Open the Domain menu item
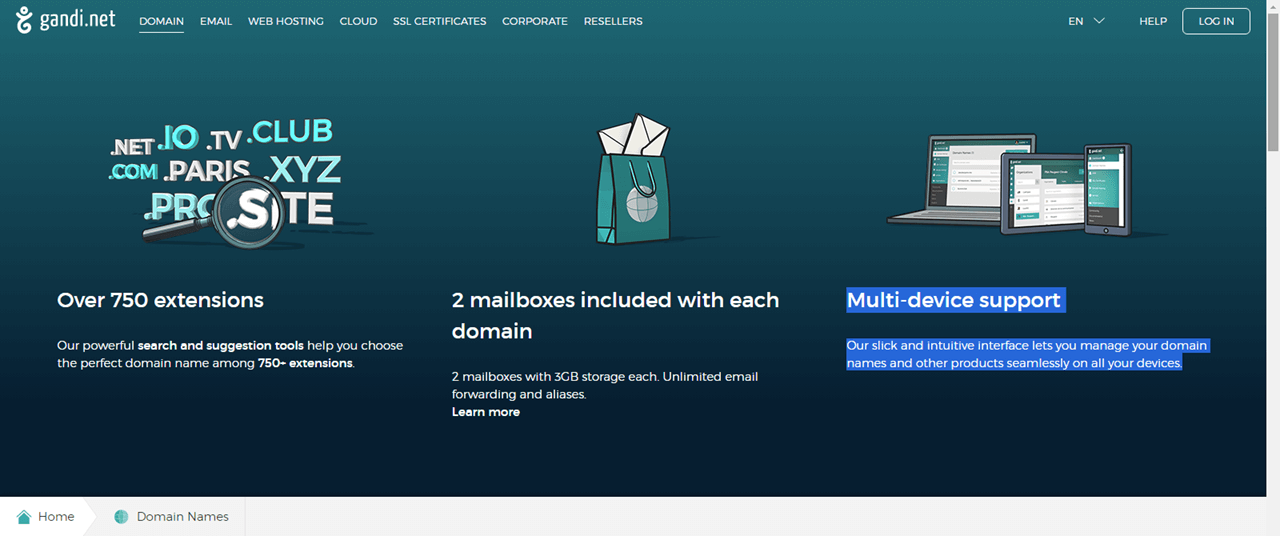This screenshot has width=1280, height=536. point(161,21)
